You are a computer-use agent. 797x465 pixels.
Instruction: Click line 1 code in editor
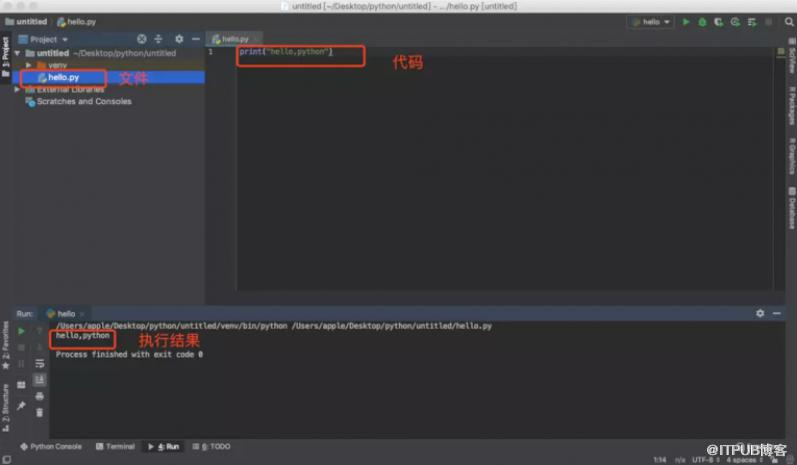286,52
